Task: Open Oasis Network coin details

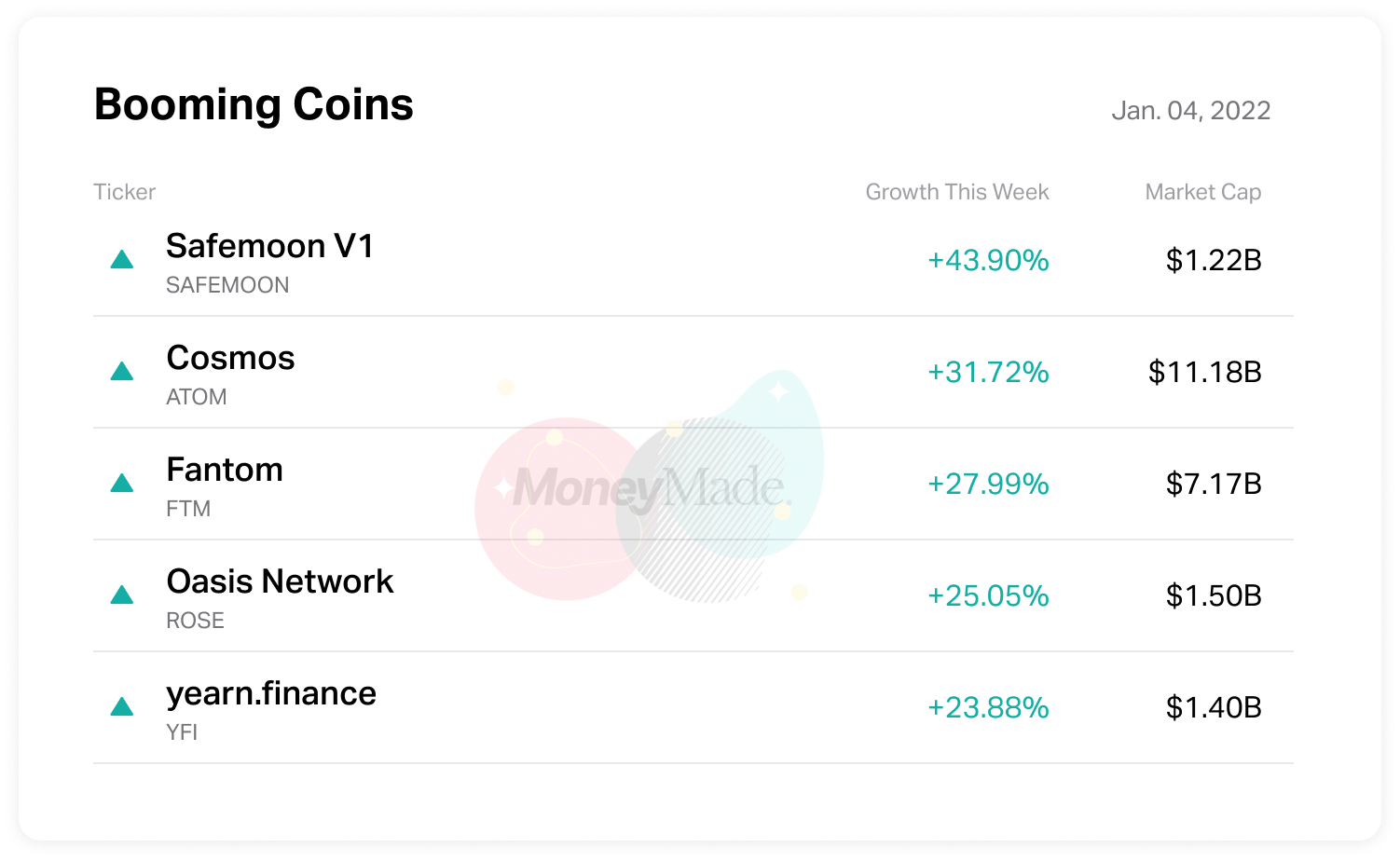Action: (280, 581)
